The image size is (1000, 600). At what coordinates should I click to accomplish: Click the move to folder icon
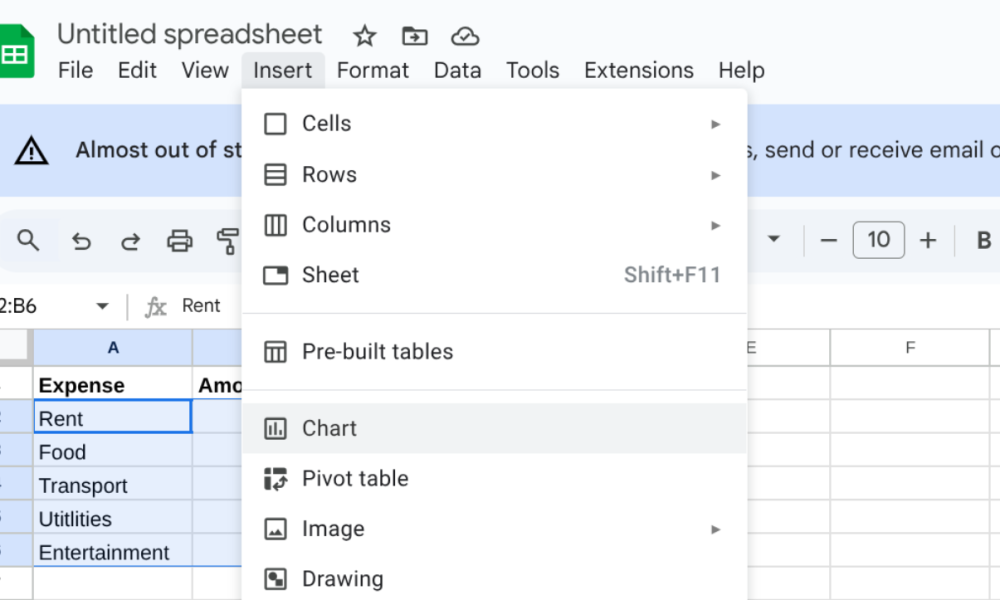[414, 36]
